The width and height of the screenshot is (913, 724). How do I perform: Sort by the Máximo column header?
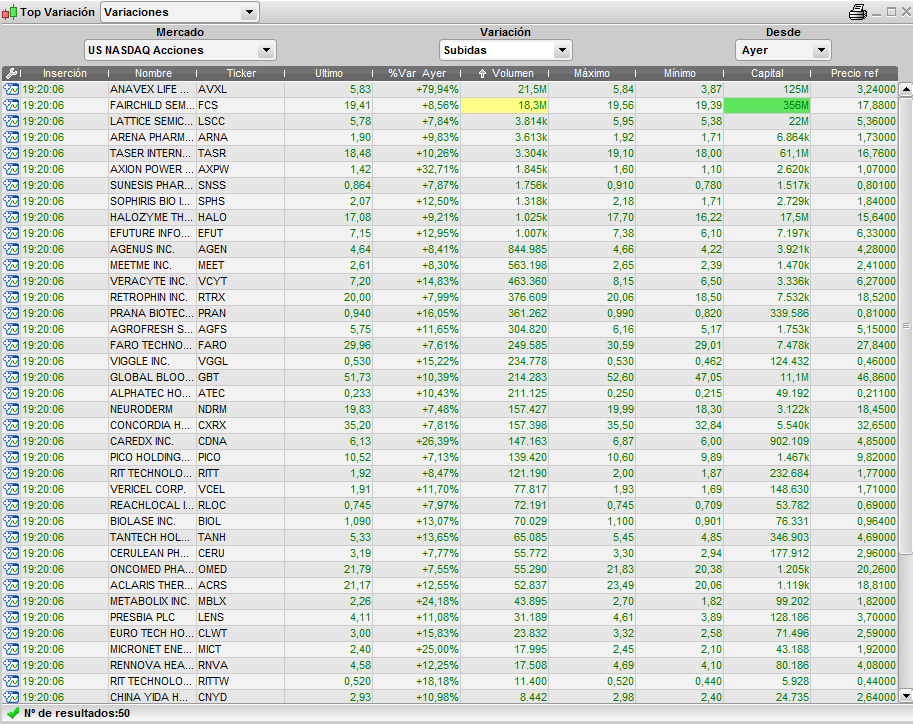(x=592, y=73)
